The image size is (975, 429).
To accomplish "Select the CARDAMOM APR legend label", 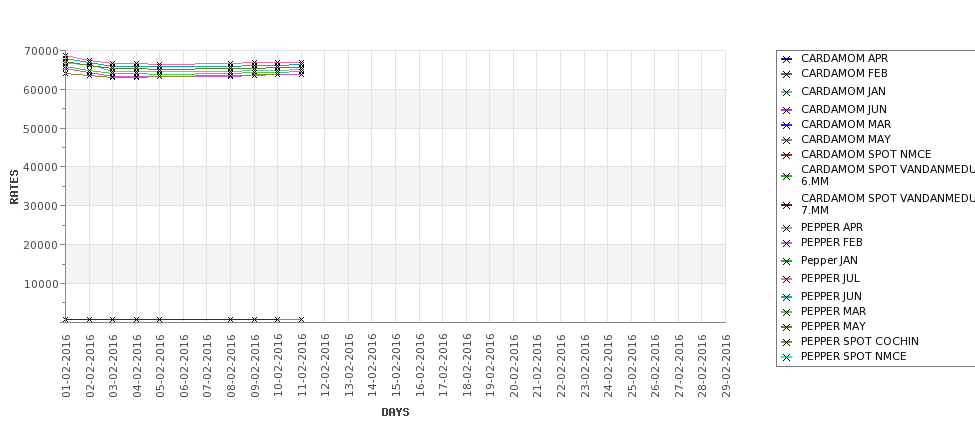I will [844, 58].
